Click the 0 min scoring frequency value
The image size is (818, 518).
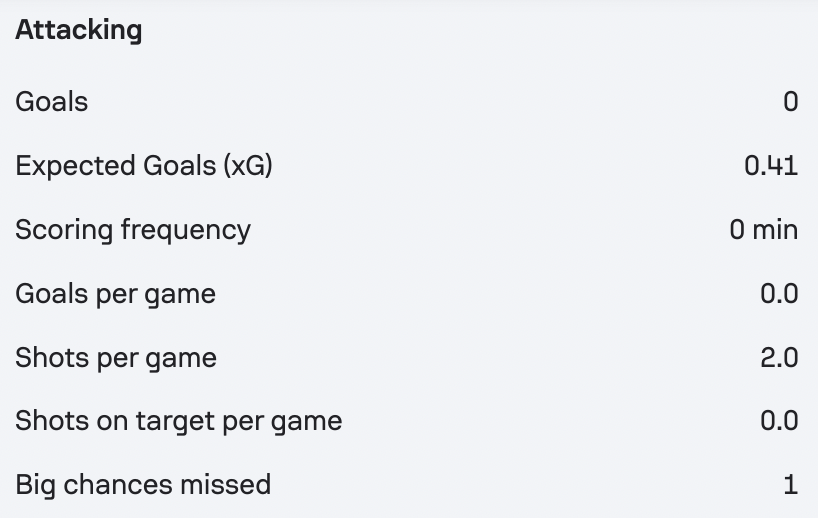click(x=764, y=230)
